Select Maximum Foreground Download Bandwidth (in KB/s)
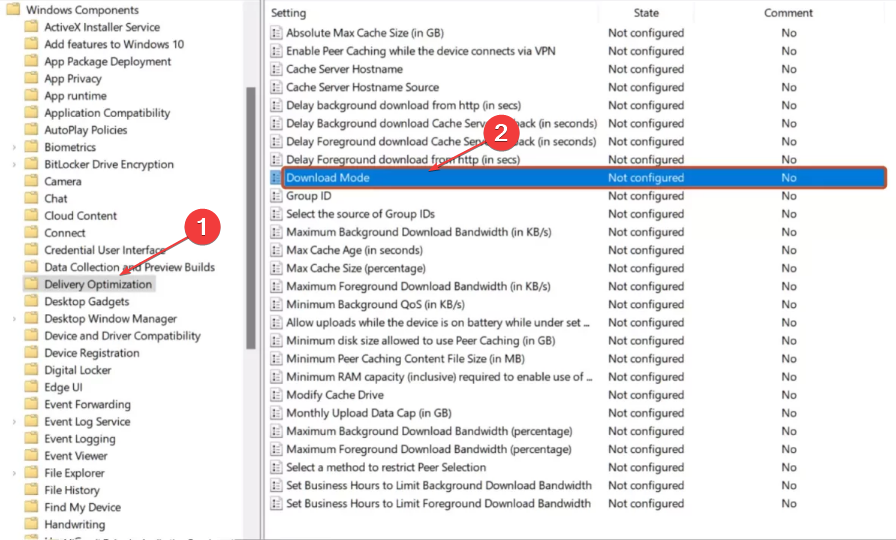The image size is (896, 540). [418, 286]
